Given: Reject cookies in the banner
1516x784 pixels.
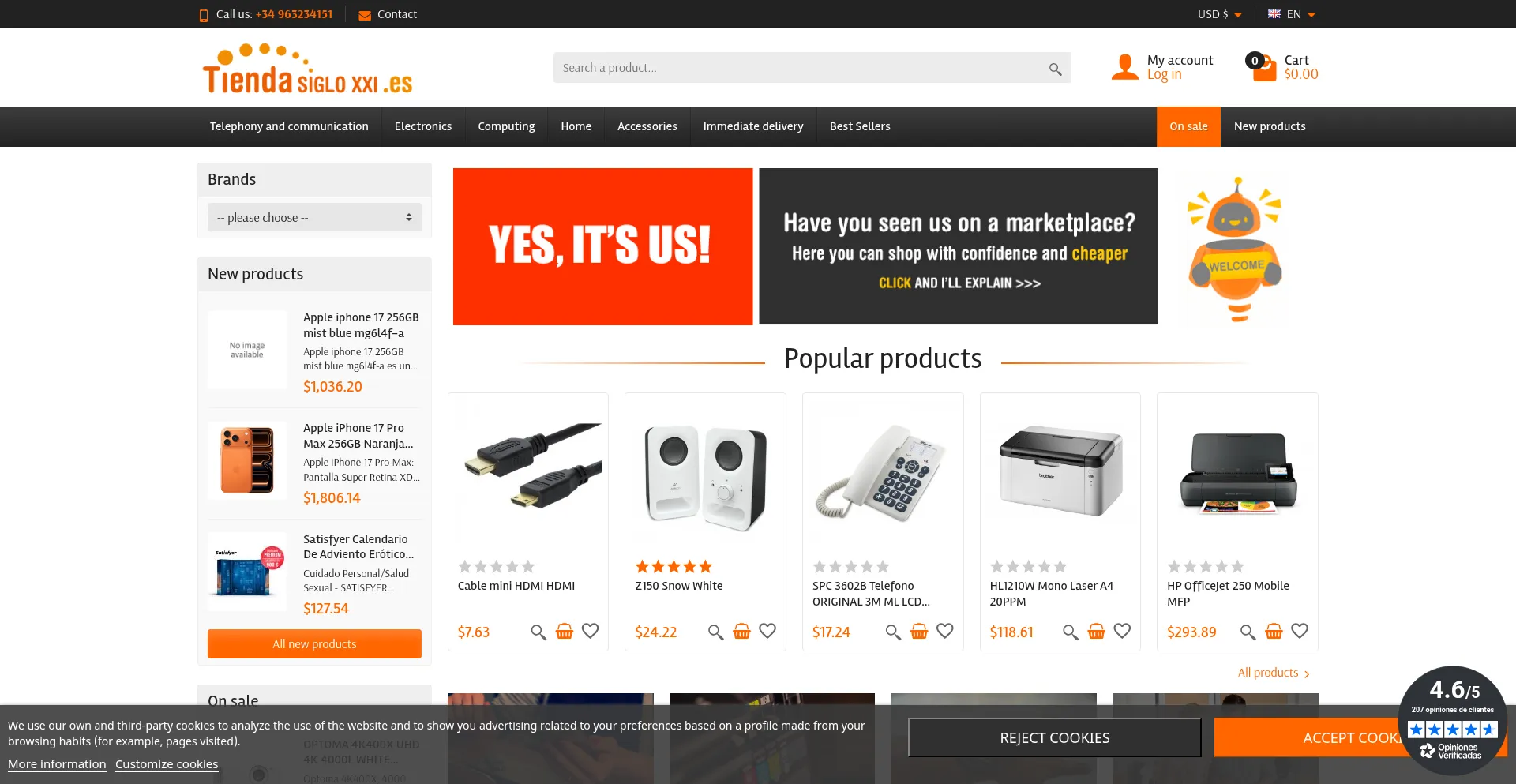Looking at the screenshot, I should 1054,737.
